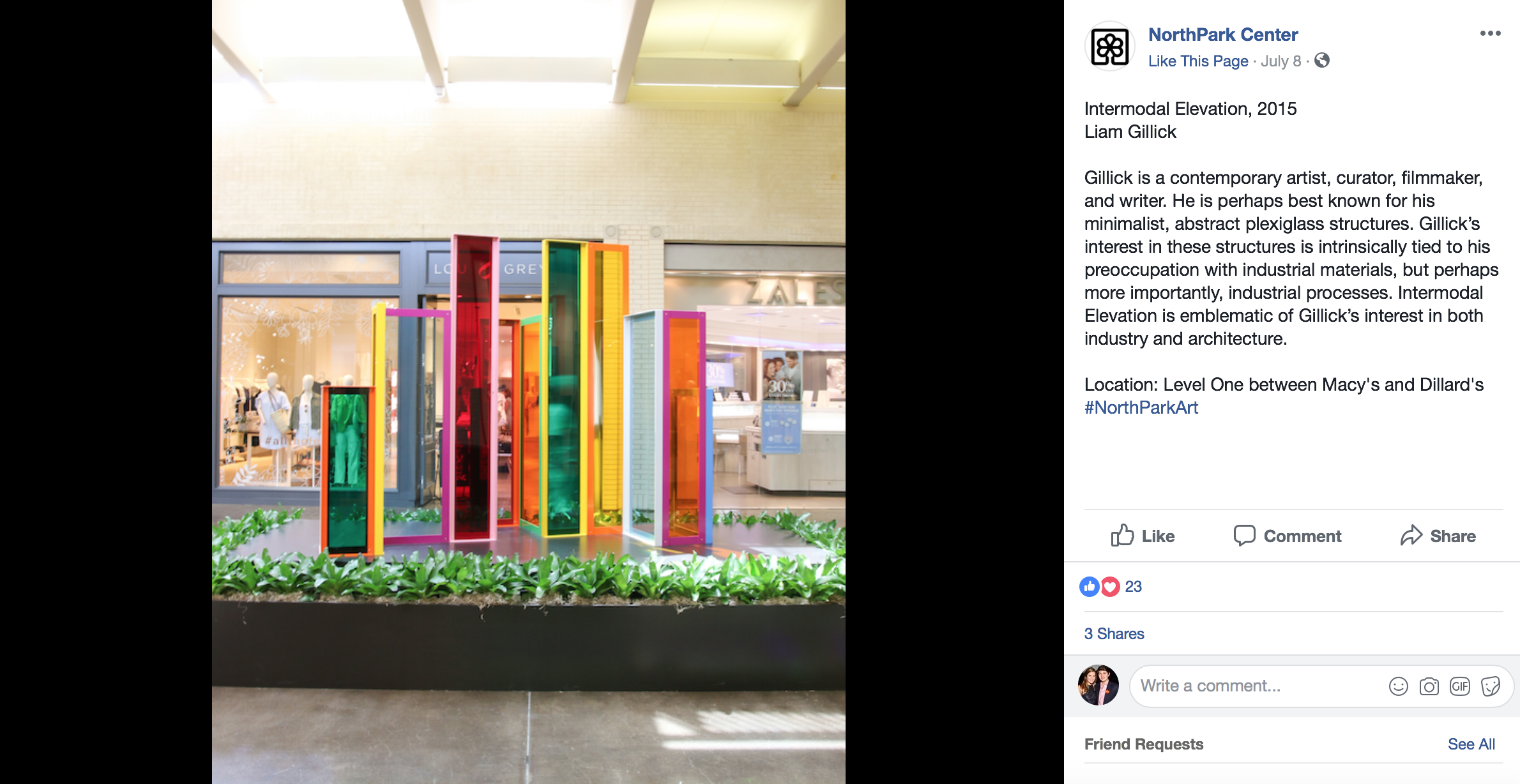1520x784 pixels.
Task: Open the July 8 post date link
Action: pos(1281,61)
